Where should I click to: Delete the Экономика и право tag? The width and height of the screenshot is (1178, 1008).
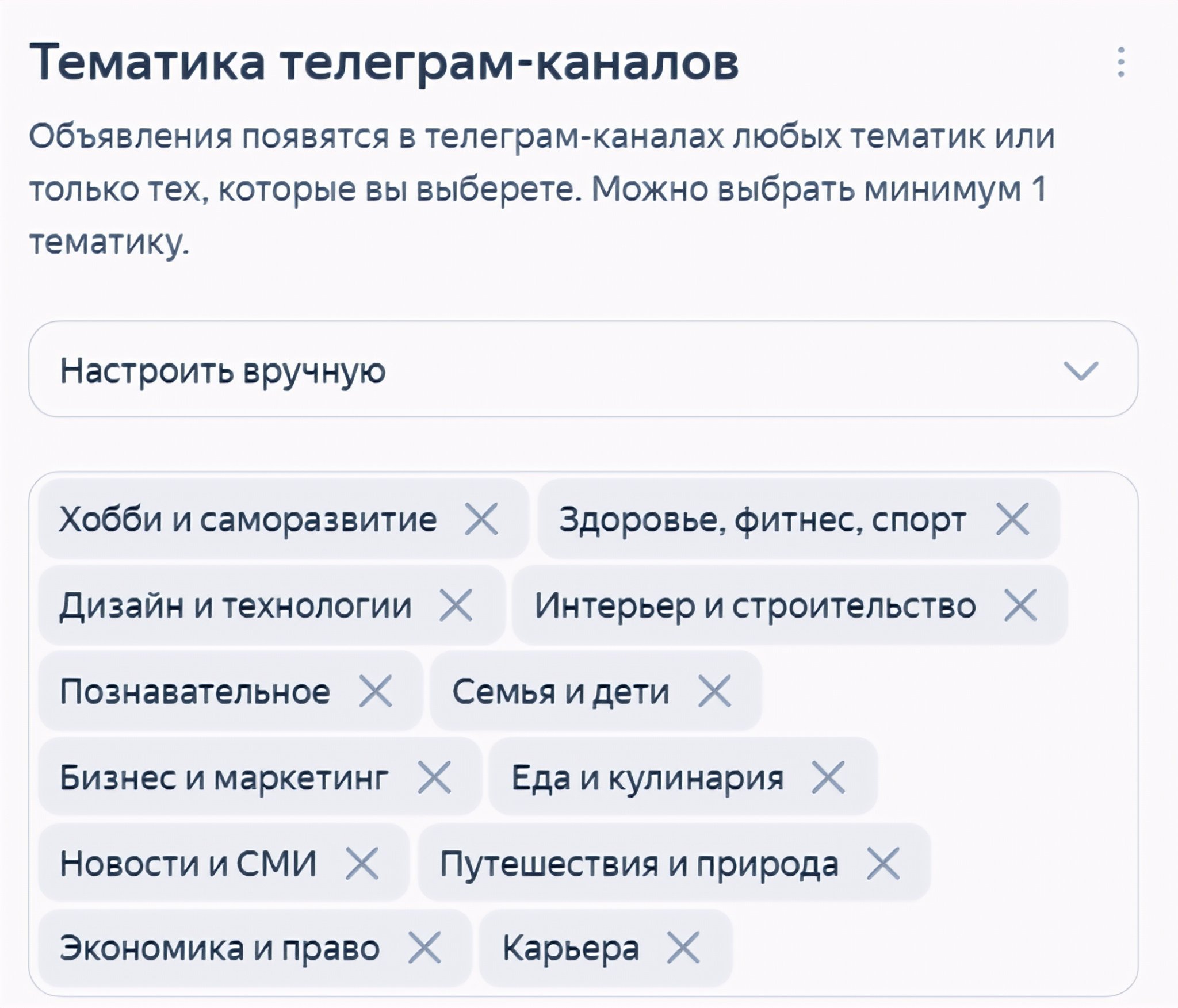(x=424, y=947)
